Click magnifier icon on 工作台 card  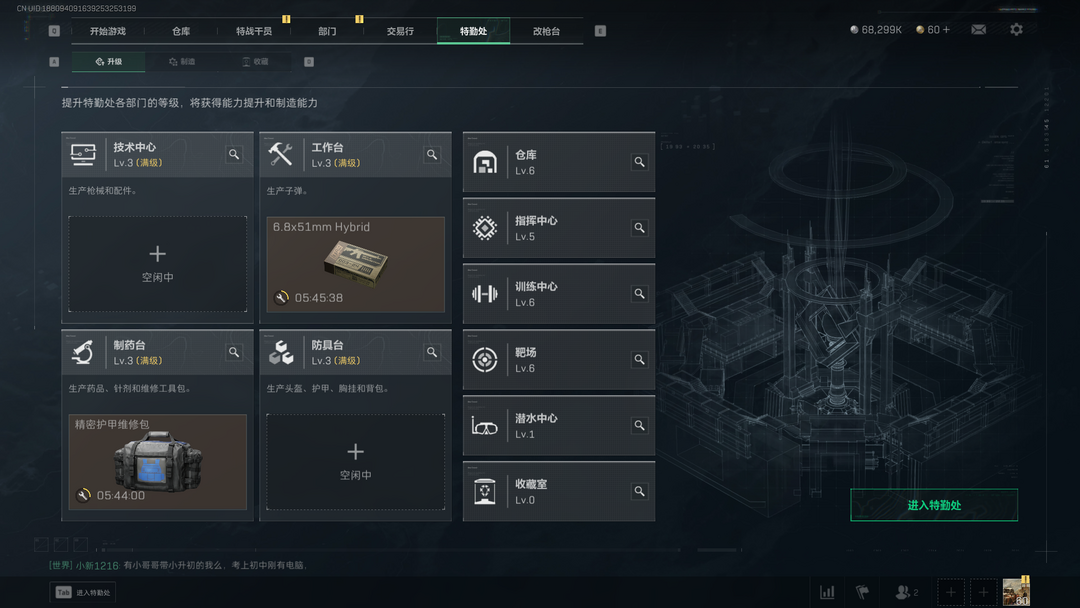[x=432, y=154]
